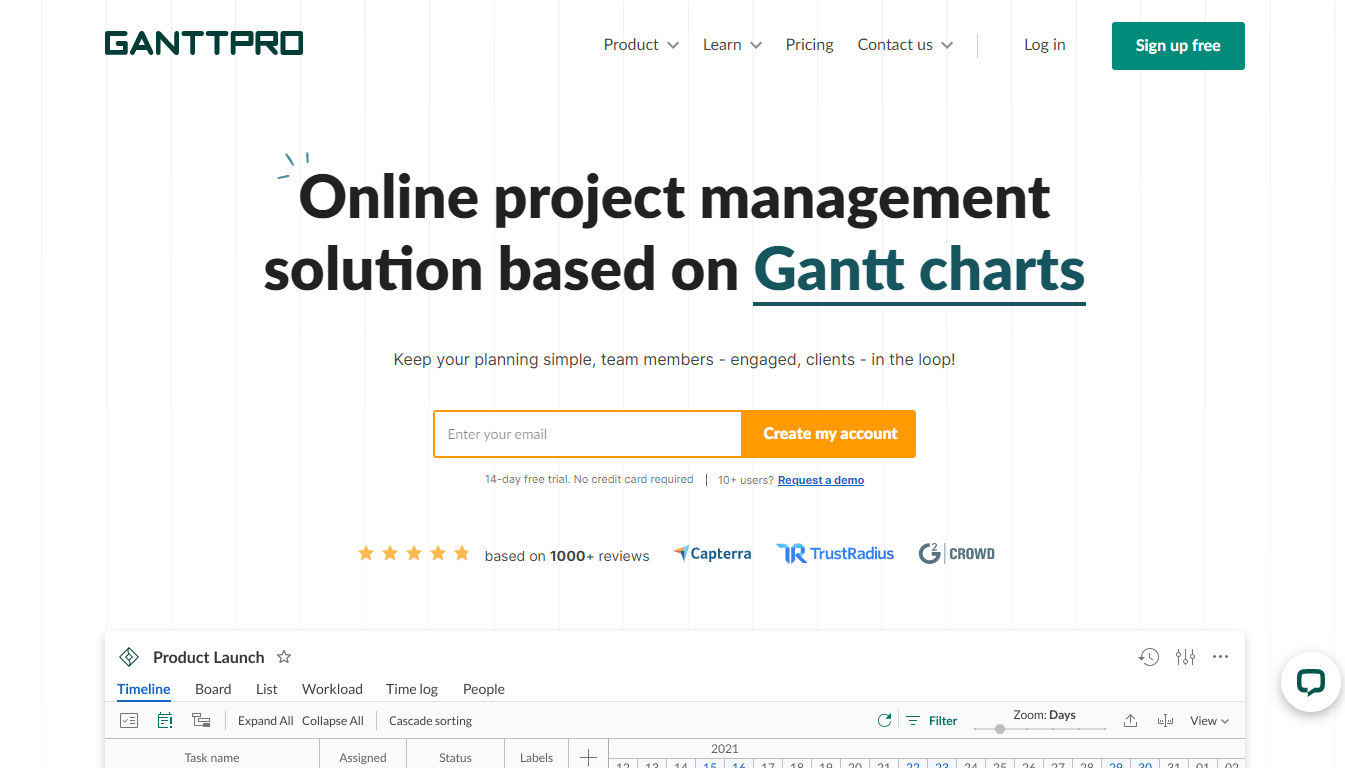Click the checklist toolbar icon

pyautogui.click(x=128, y=720)
